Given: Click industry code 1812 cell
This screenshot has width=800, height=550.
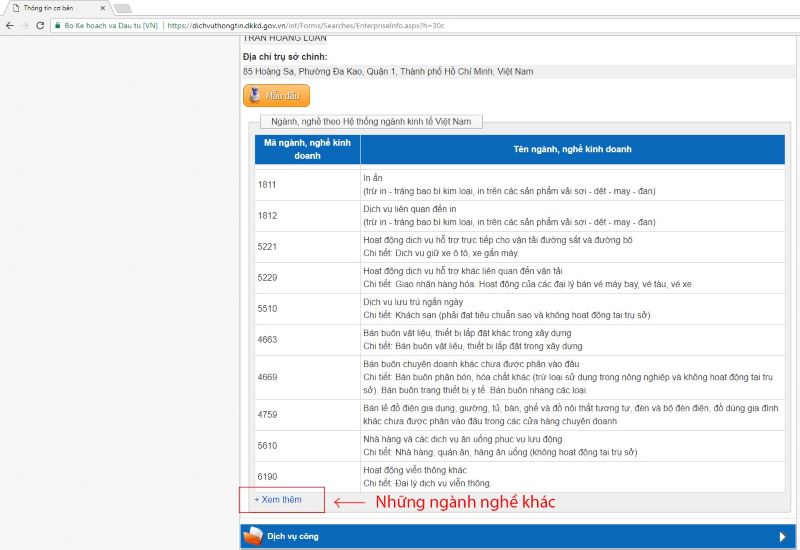Looking at the screenshot, I should click(x=308, y=216).
